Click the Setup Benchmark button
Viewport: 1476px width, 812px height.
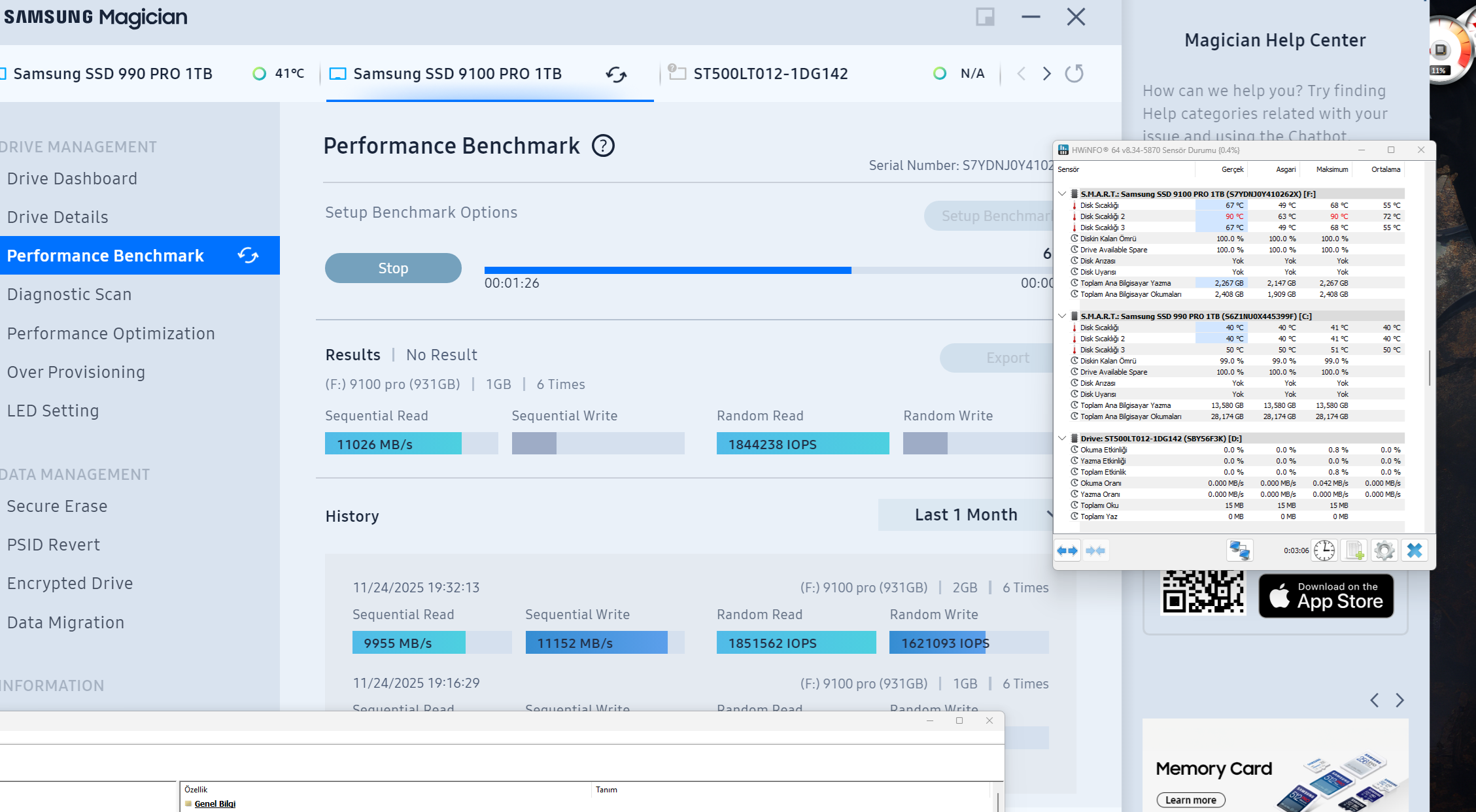point(988,216)
